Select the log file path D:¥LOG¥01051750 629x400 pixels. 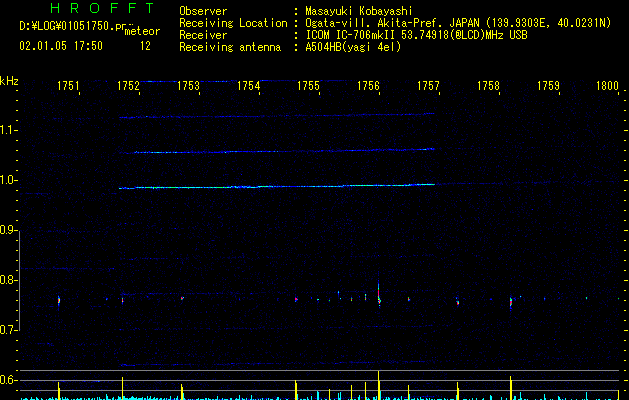(x=67, y=26)
